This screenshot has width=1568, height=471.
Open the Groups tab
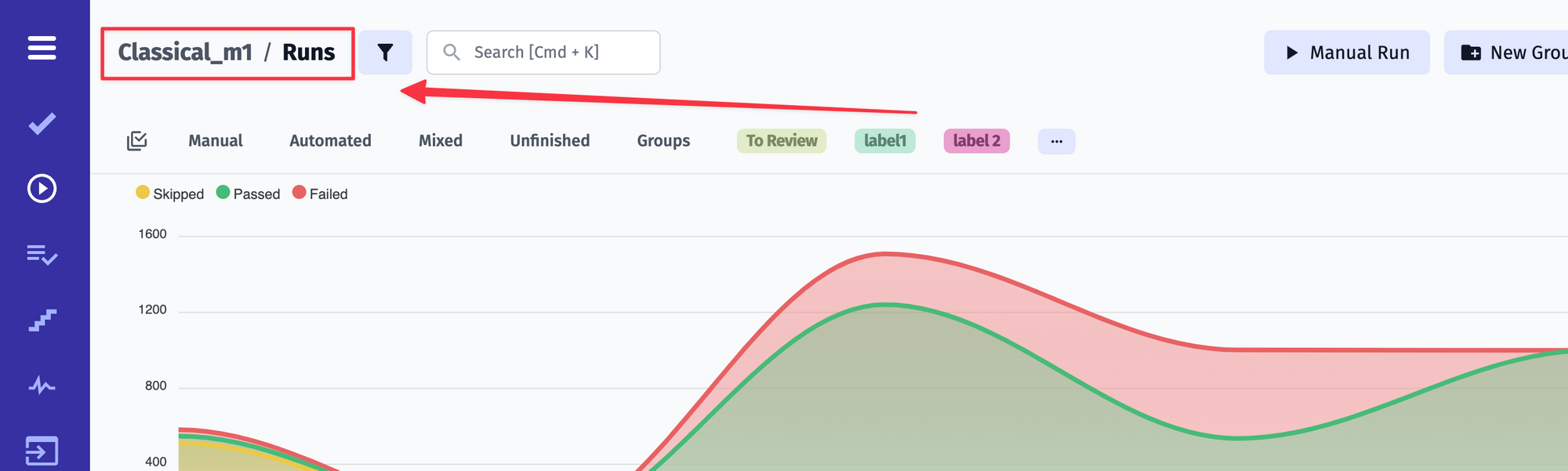(663, 141)
